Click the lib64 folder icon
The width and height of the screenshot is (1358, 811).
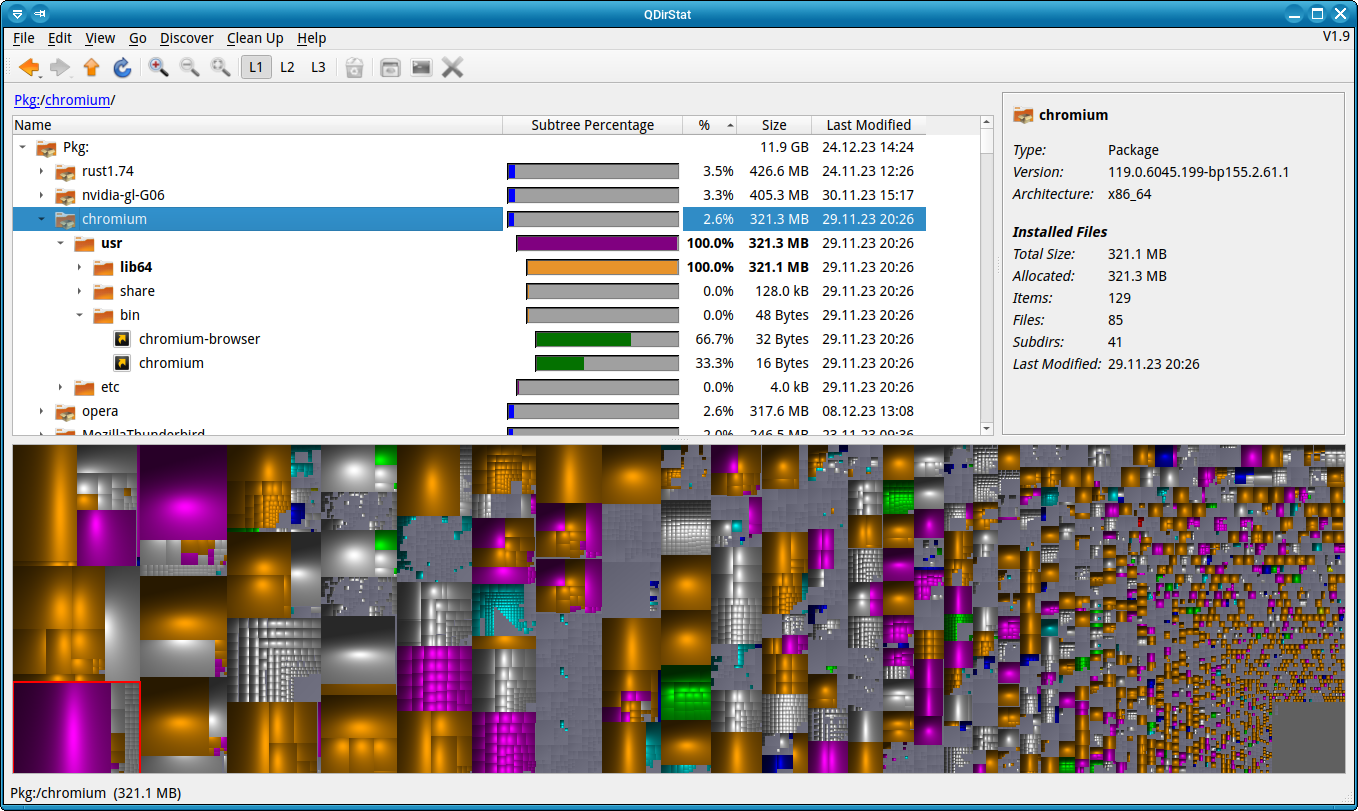tap(103, 267)
